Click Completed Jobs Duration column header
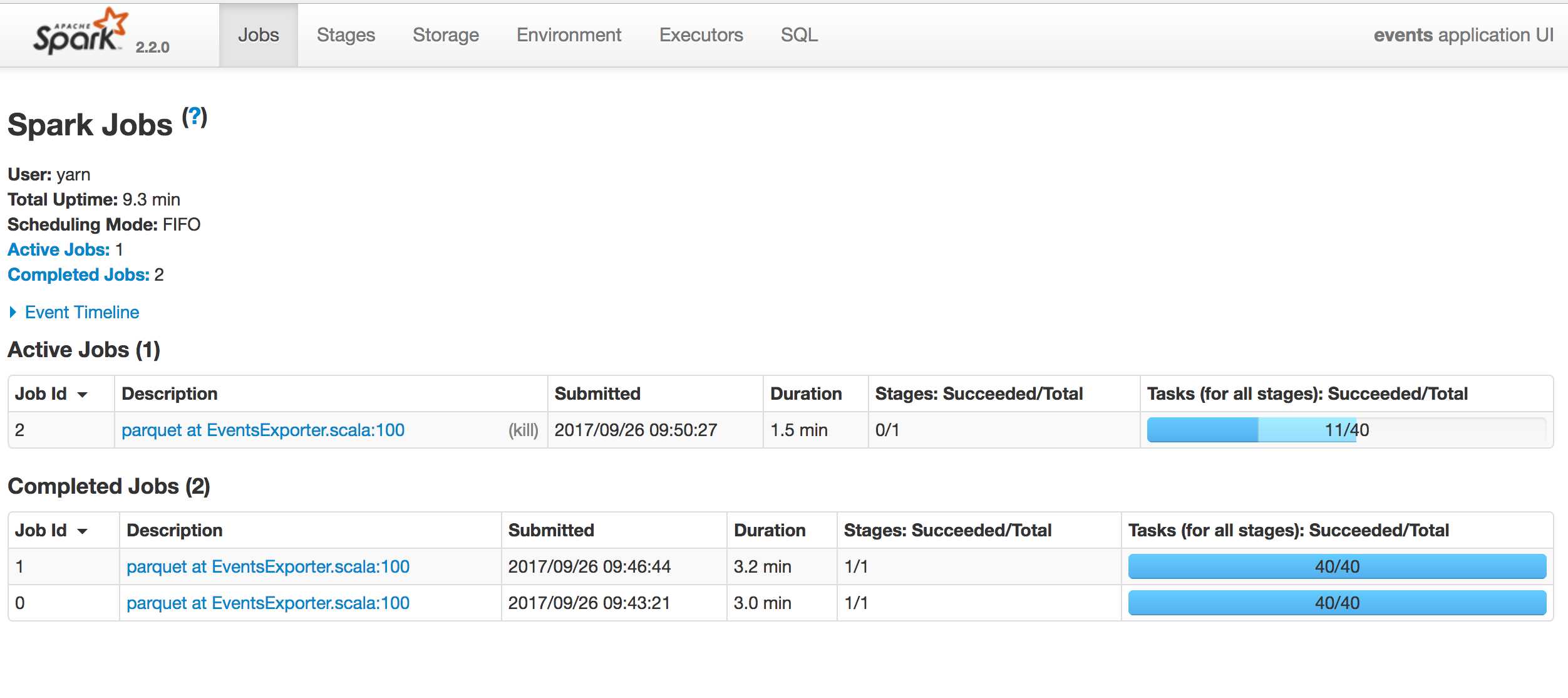The image size is (1568, 698). pyautogui.click(x=781, y=530)
